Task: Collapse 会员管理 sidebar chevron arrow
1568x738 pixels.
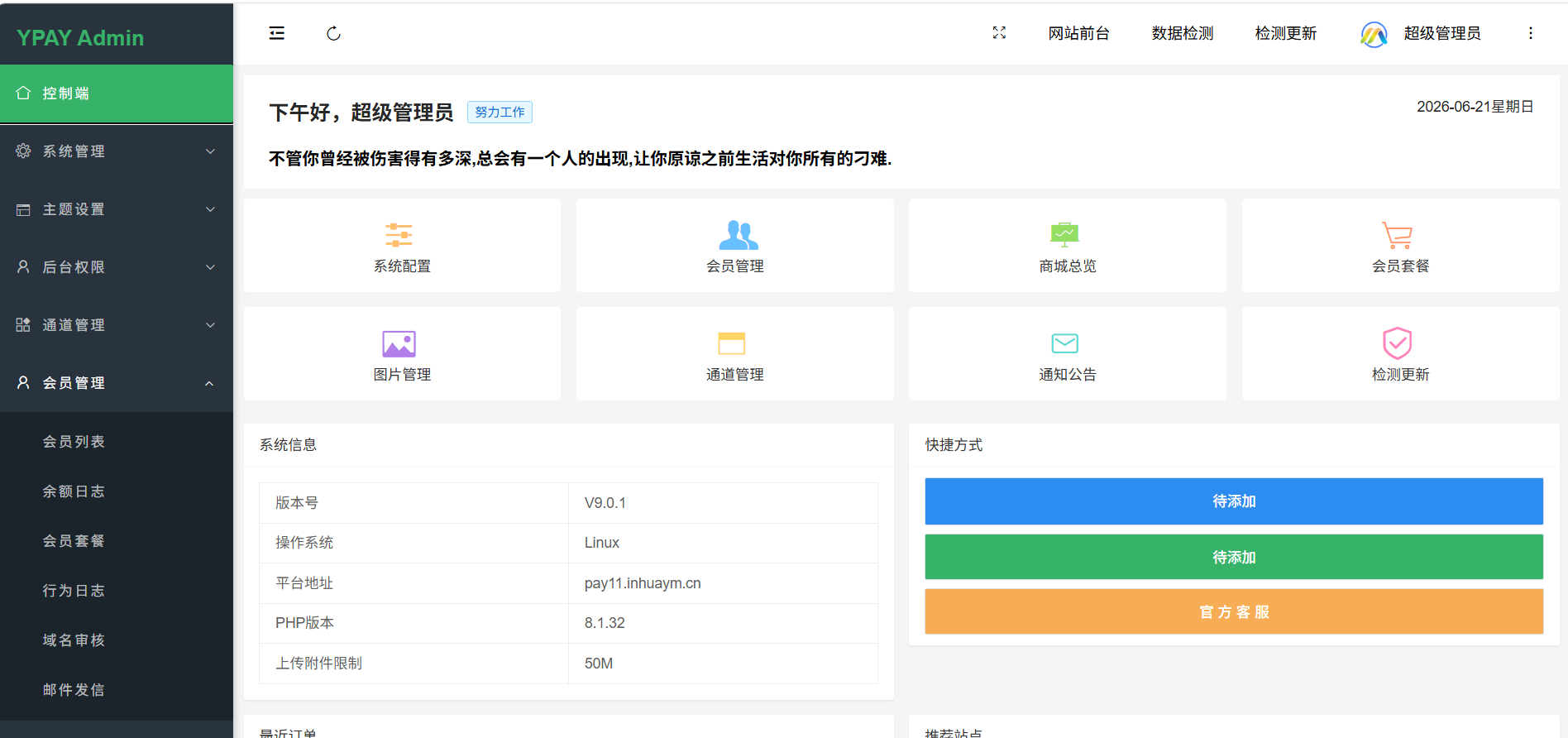Action: pos(210,383)
